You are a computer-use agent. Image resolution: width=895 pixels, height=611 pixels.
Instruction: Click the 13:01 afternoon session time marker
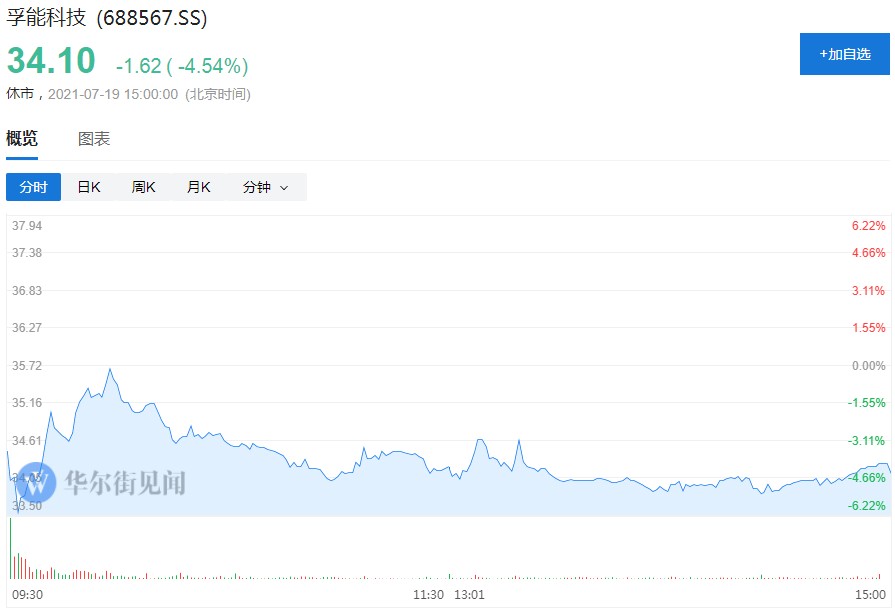pyautogui.click(x=469, y=595)
